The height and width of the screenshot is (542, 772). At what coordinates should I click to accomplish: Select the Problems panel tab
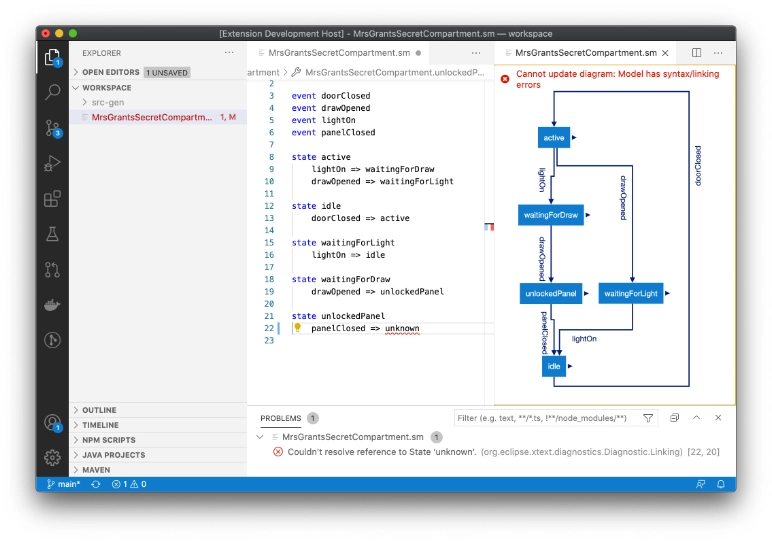click(x=281, y=418)
